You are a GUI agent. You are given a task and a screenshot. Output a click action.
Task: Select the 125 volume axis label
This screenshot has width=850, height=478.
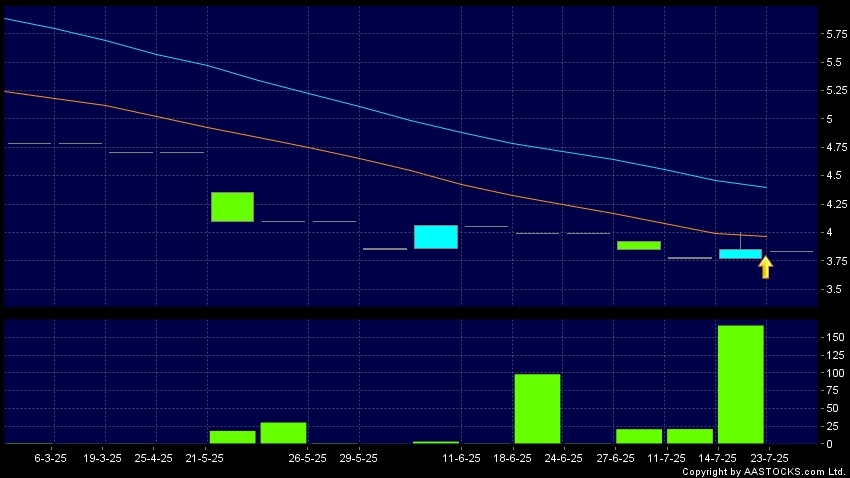tap(835, 355)
